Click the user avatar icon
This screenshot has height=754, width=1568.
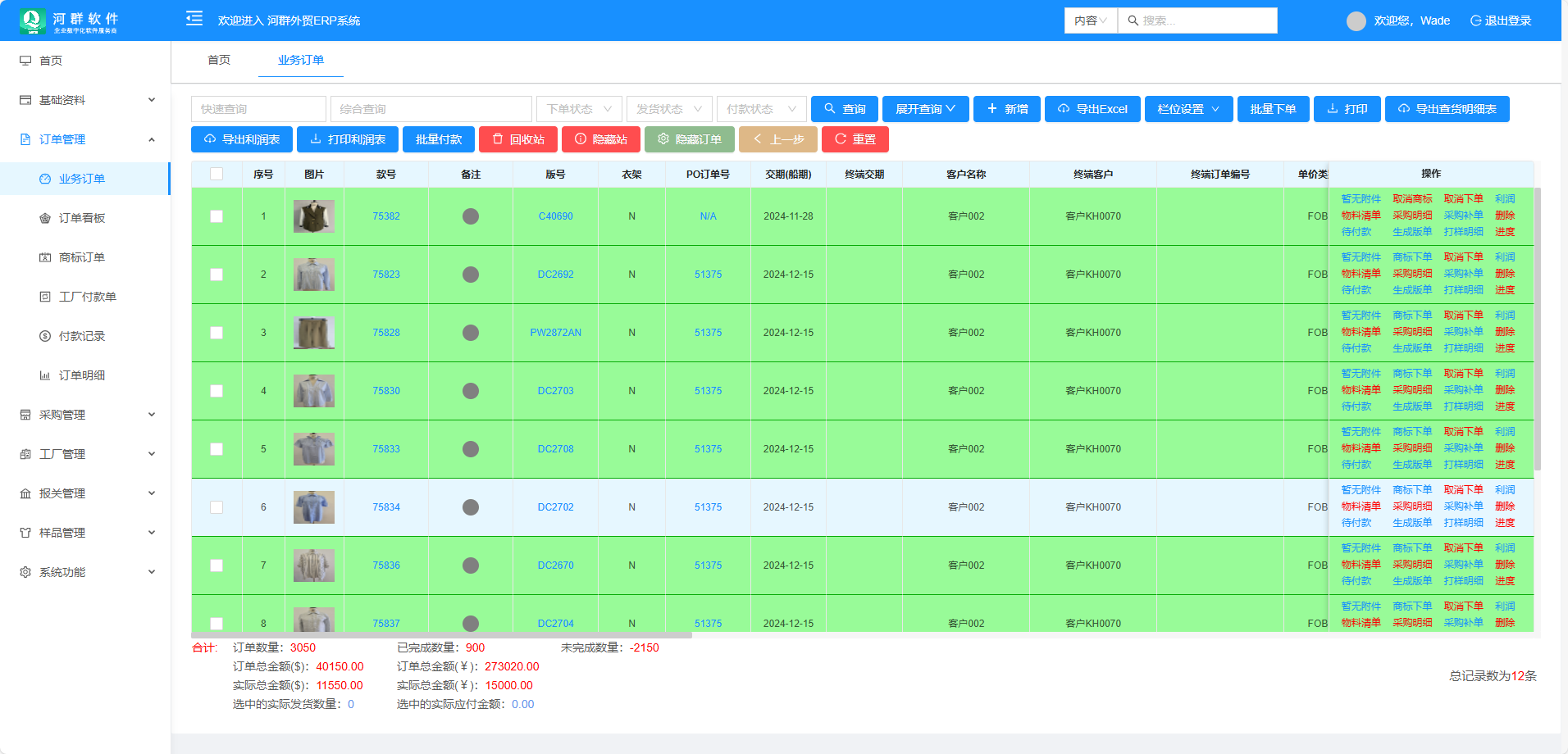(1356, 20)
